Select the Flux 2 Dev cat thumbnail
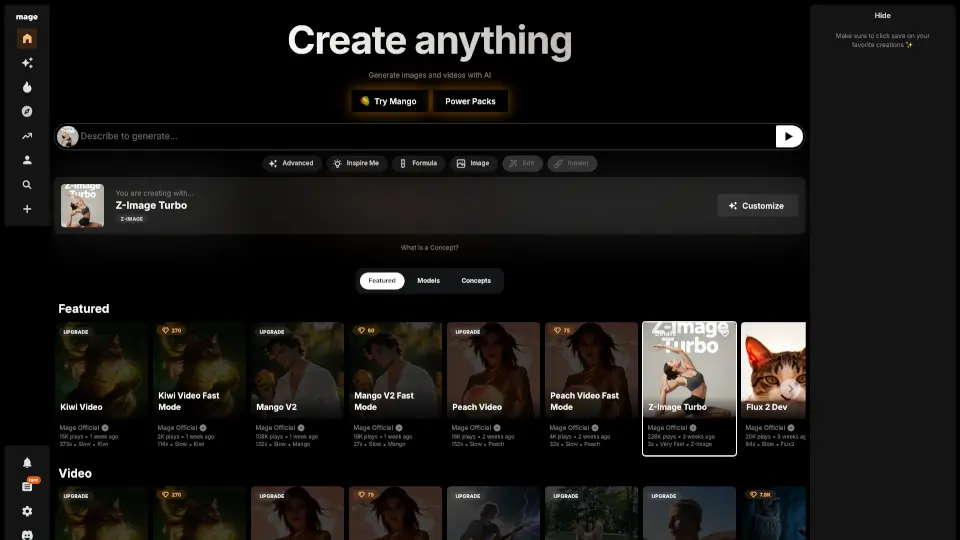Viewport: 960px width, 540px height. point(773,370)
